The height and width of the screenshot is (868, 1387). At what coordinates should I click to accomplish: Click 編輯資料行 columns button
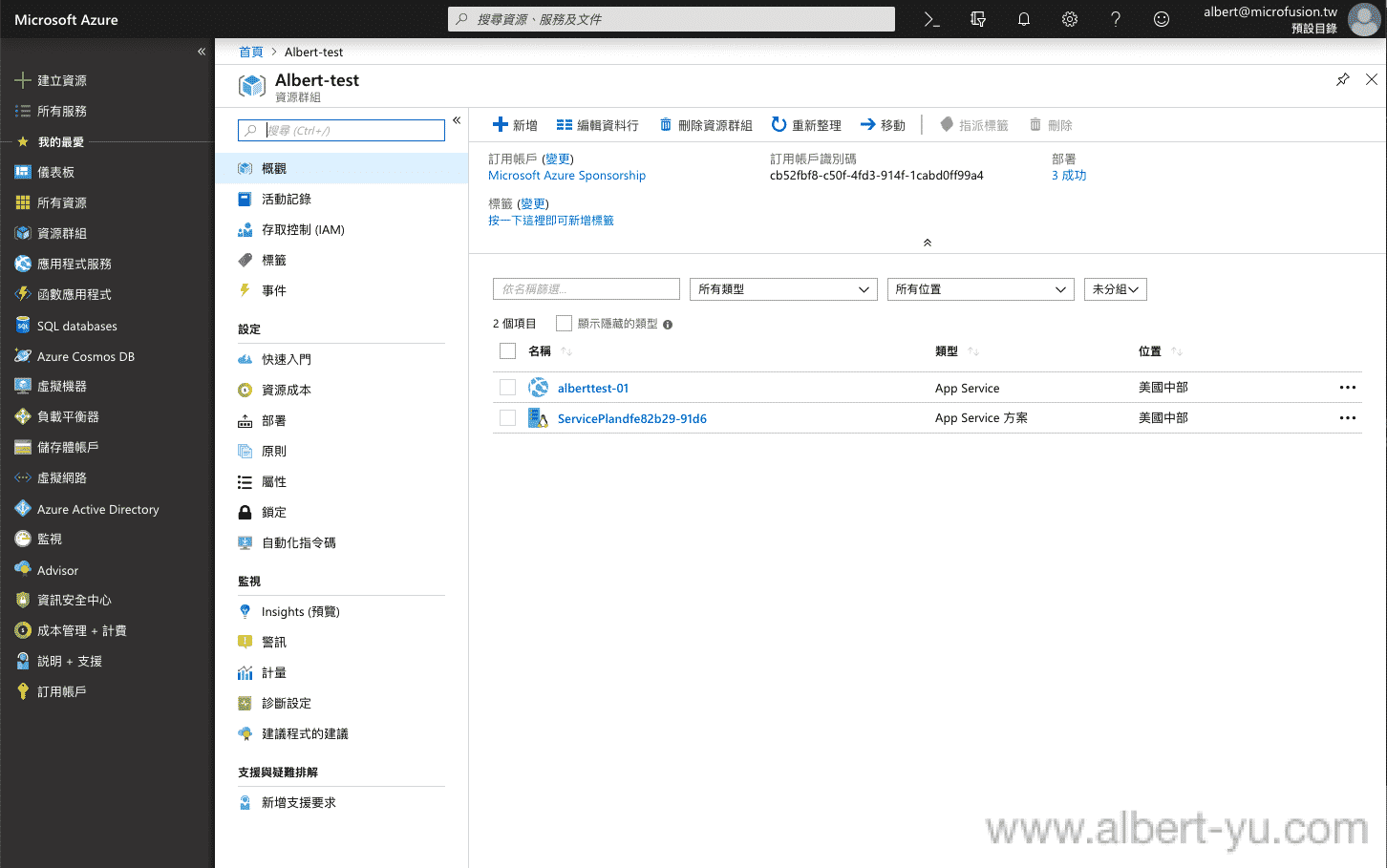[597, 125]
